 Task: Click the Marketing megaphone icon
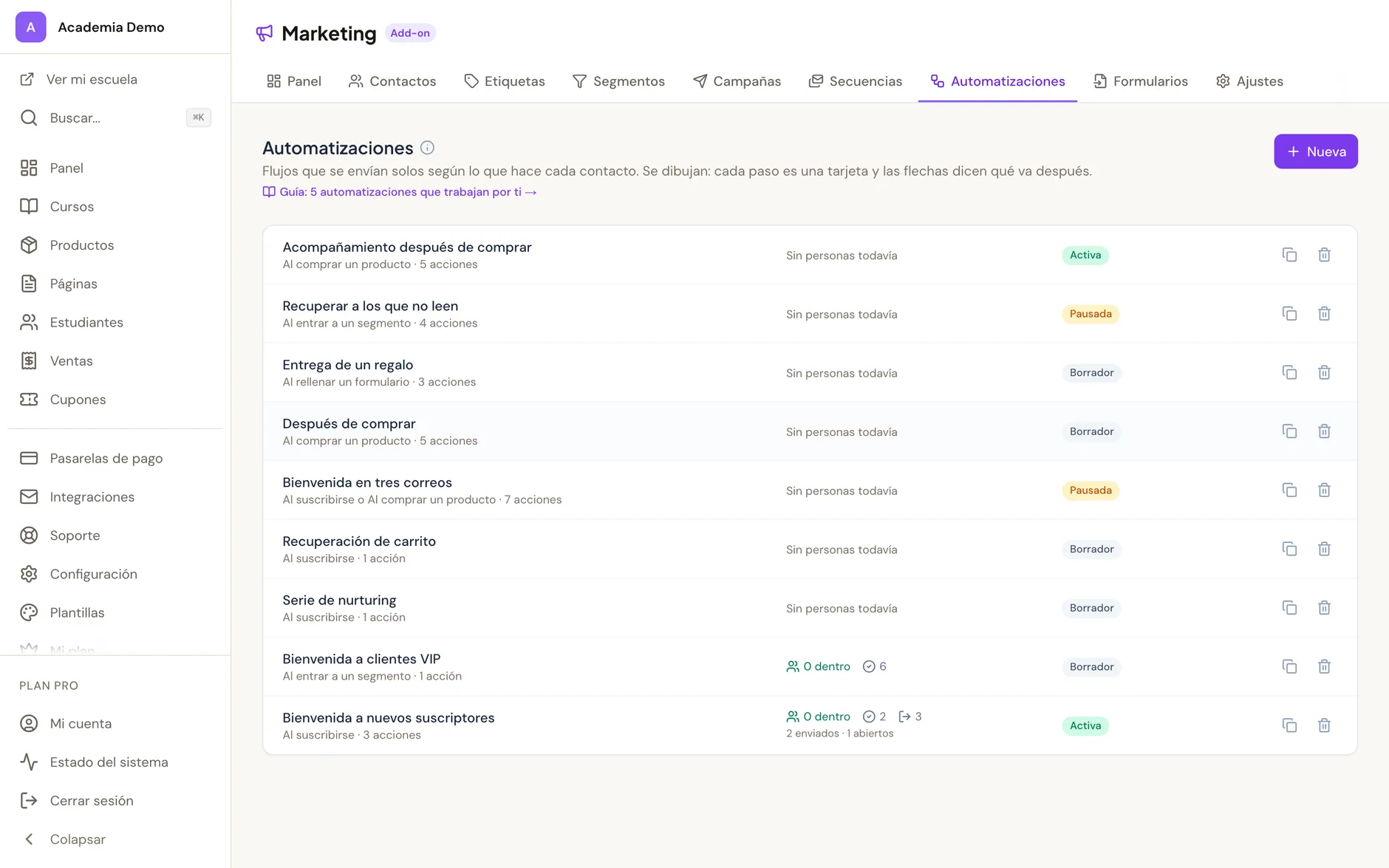(265, 33)
